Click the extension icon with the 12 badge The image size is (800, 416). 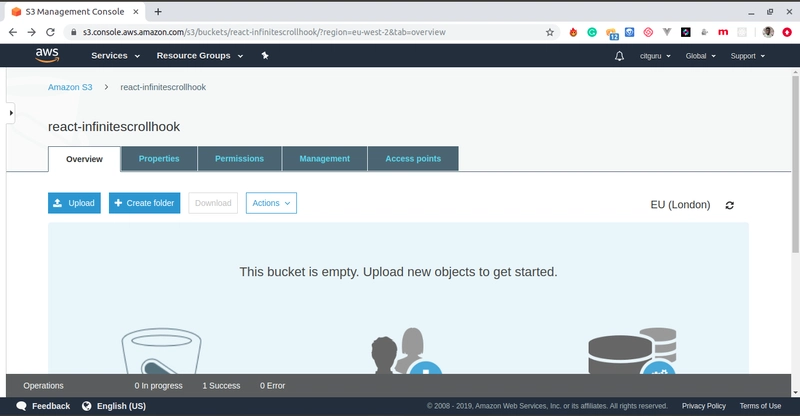(612, 33)
